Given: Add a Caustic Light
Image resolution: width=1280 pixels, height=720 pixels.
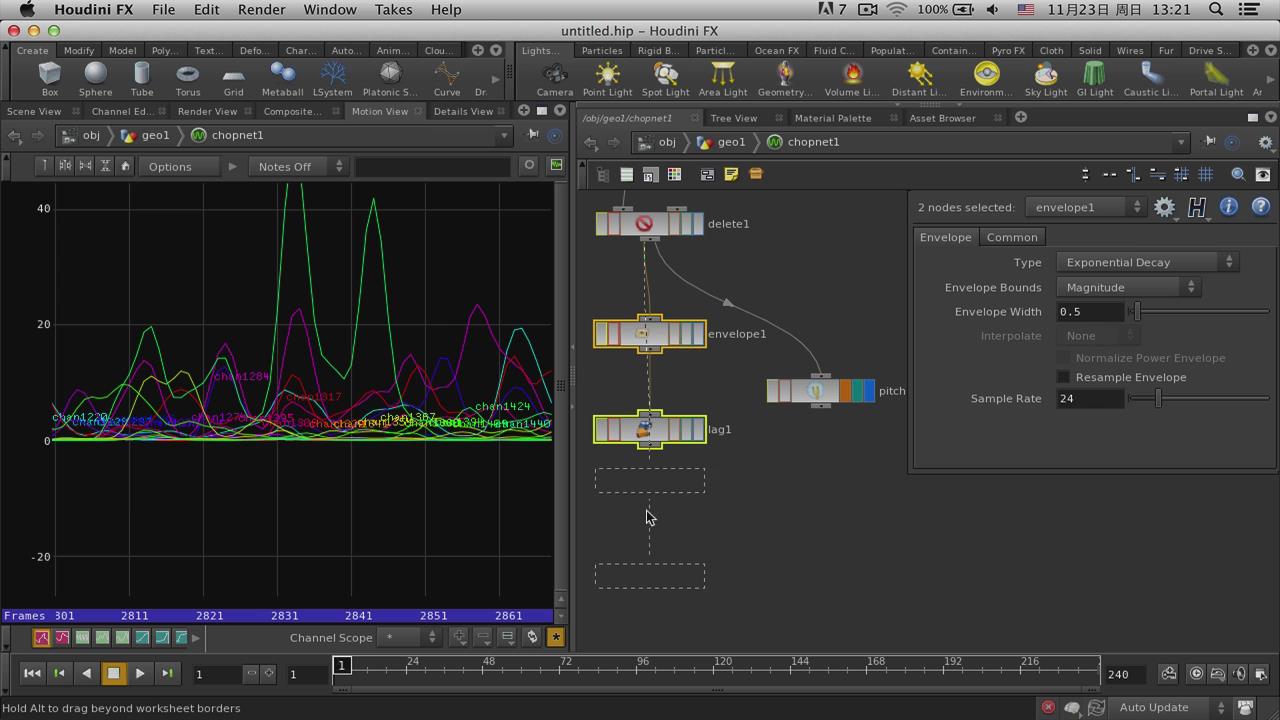Looking at the screenshot, I should 1151,79.
